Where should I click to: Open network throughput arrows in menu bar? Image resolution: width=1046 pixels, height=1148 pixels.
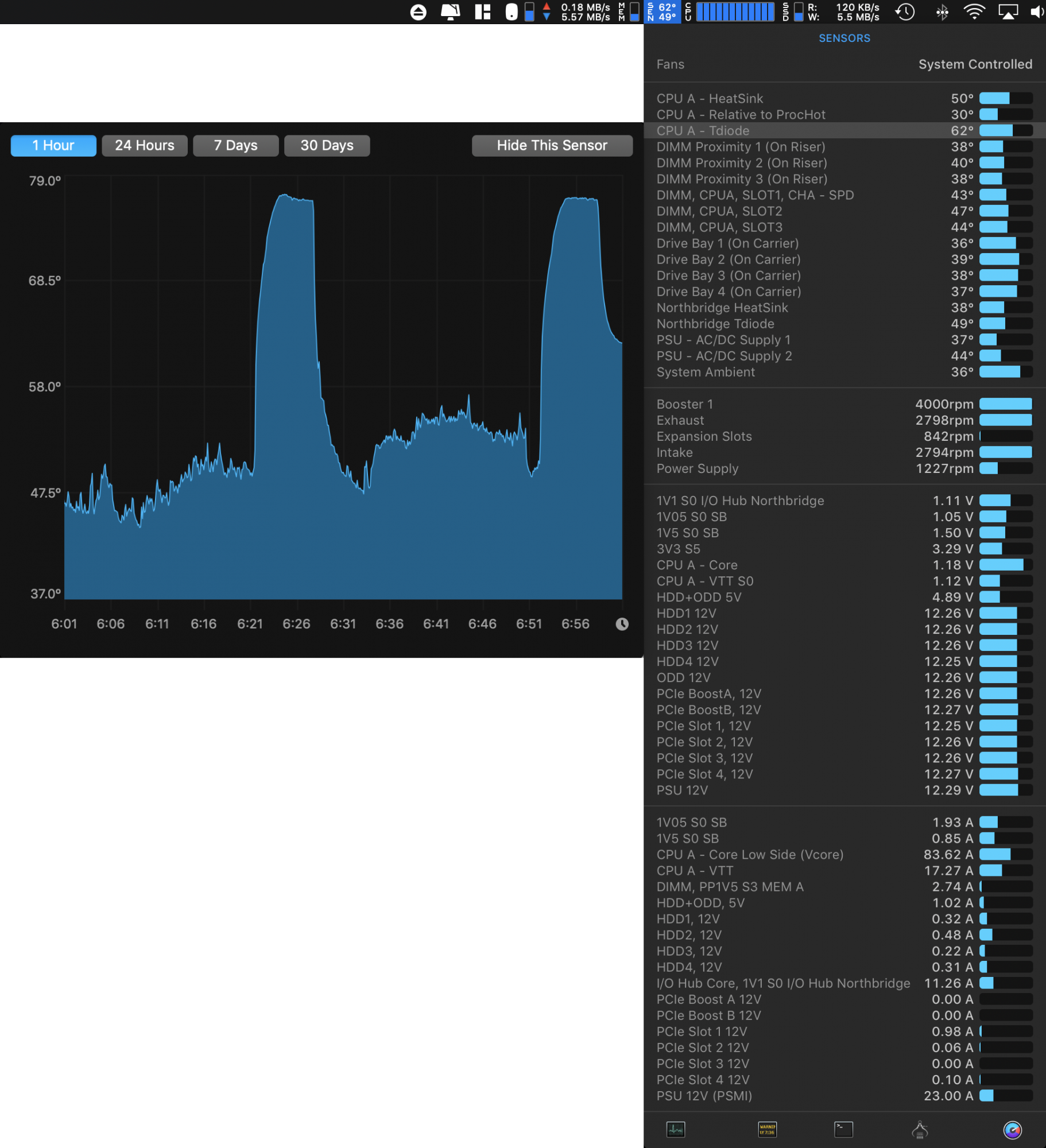577,12
